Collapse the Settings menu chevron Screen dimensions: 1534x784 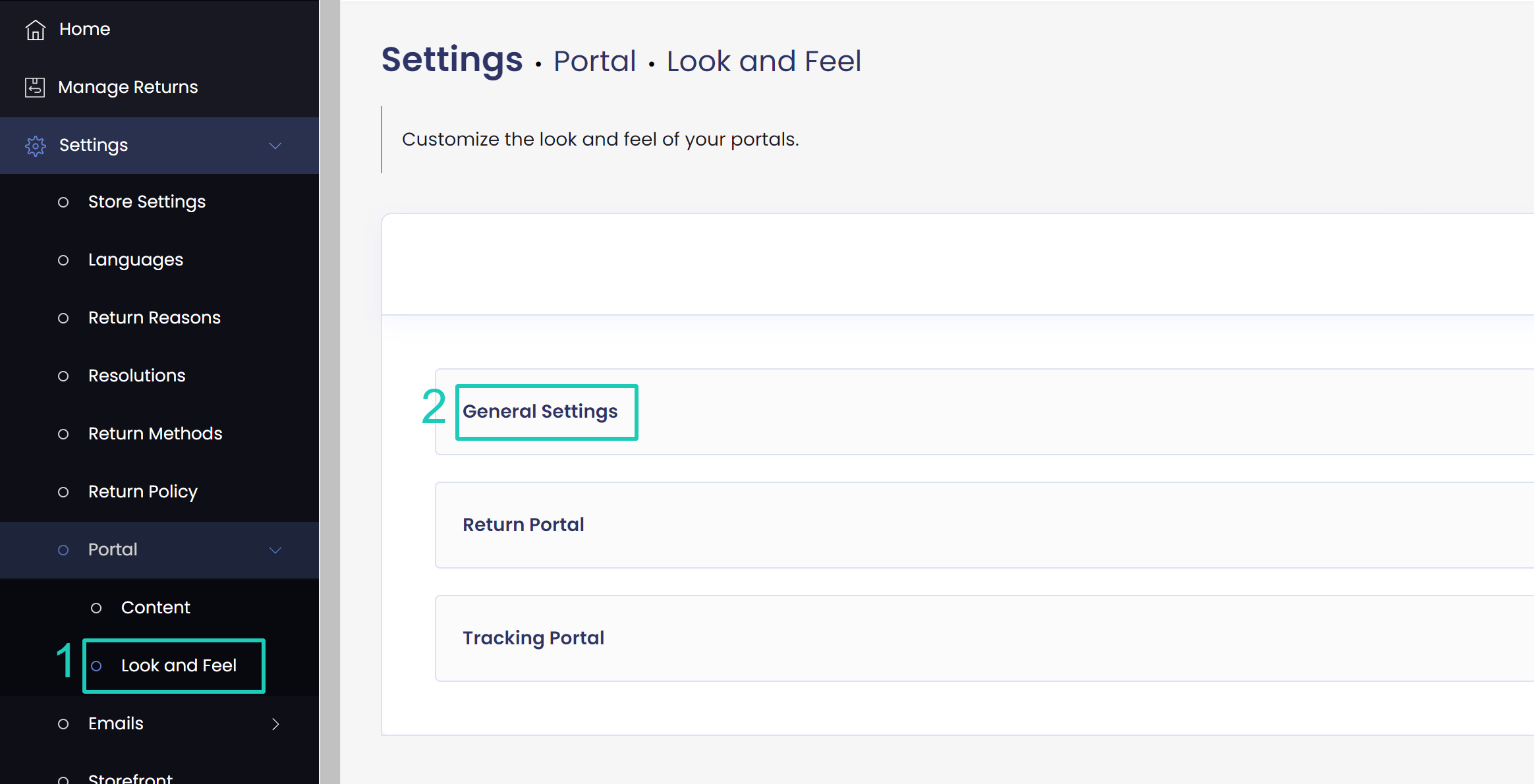(275, 146)
